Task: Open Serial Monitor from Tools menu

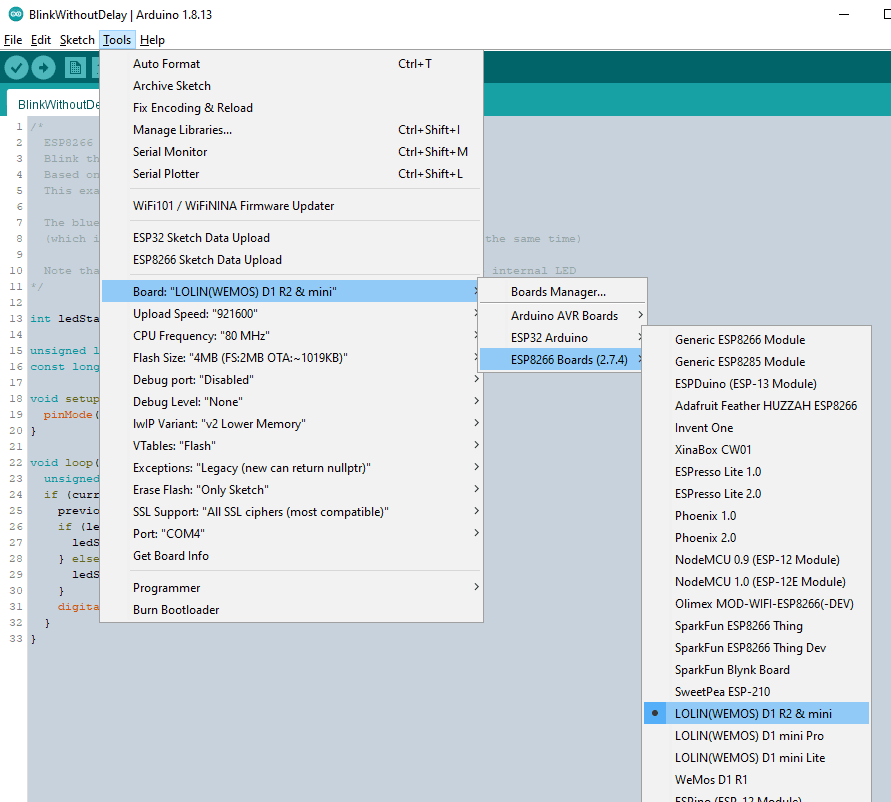Action: 170,151
